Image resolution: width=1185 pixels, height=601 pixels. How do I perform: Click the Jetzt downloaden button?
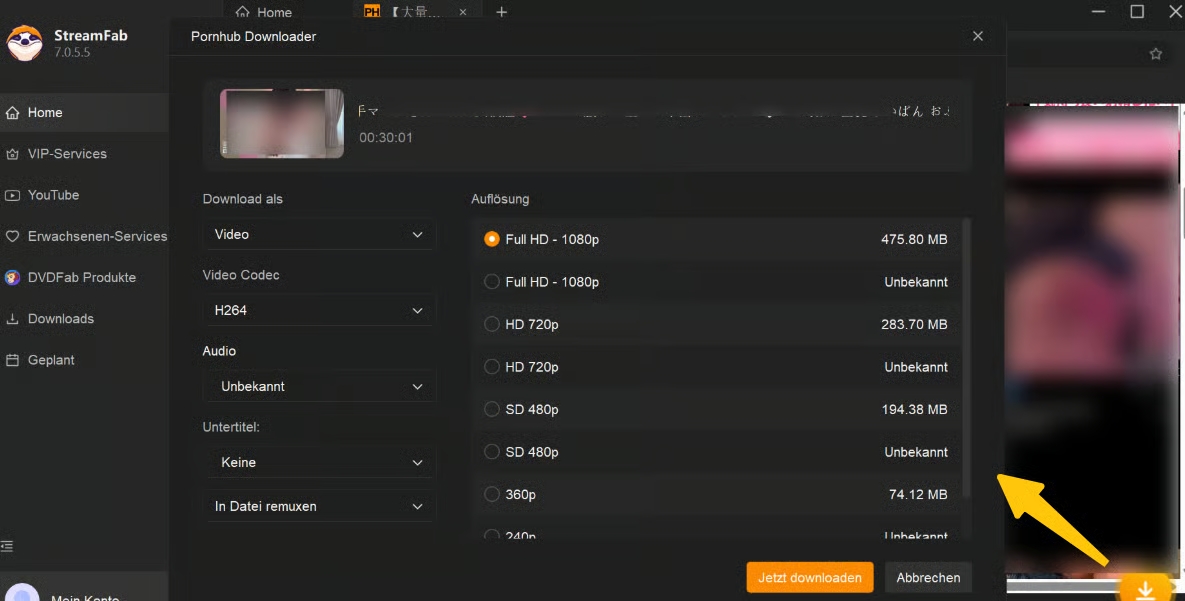(809, 578)
